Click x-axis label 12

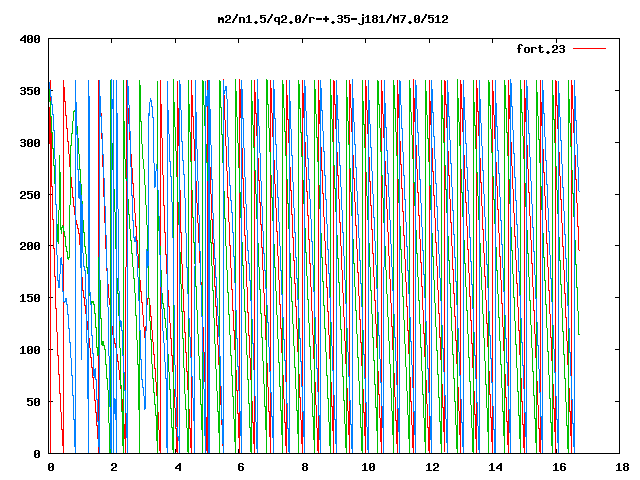coord(432,467)
